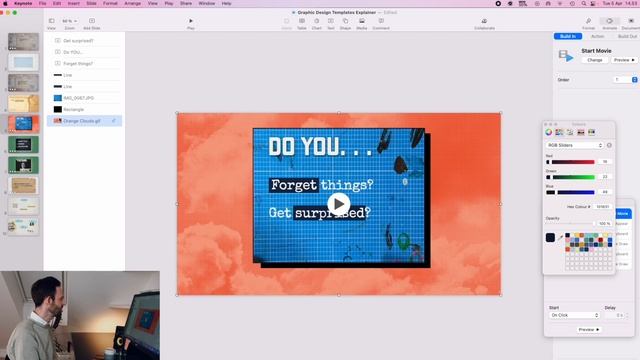Click the menu bar date and time
The width and height of the screenshot is (640, 360).
pos(621,3)
